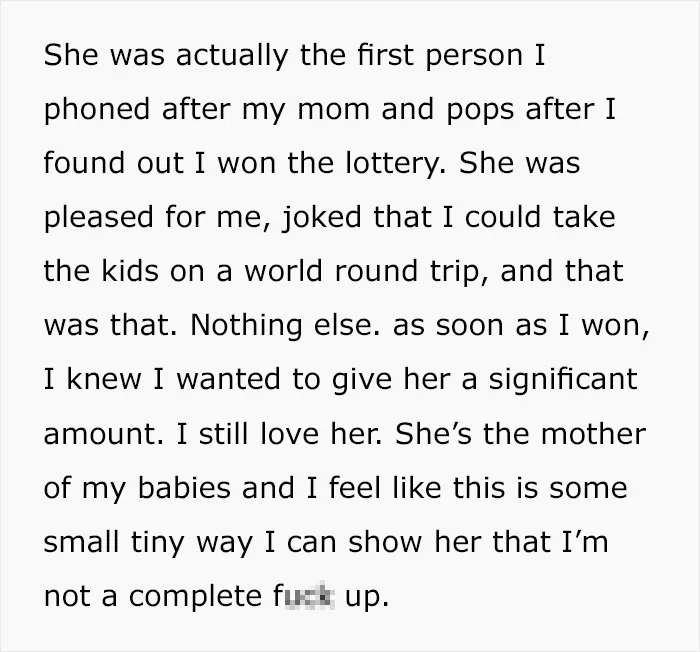Click the word "mother" in the text
The image size is (700, 652).
[x=593, y=434]
